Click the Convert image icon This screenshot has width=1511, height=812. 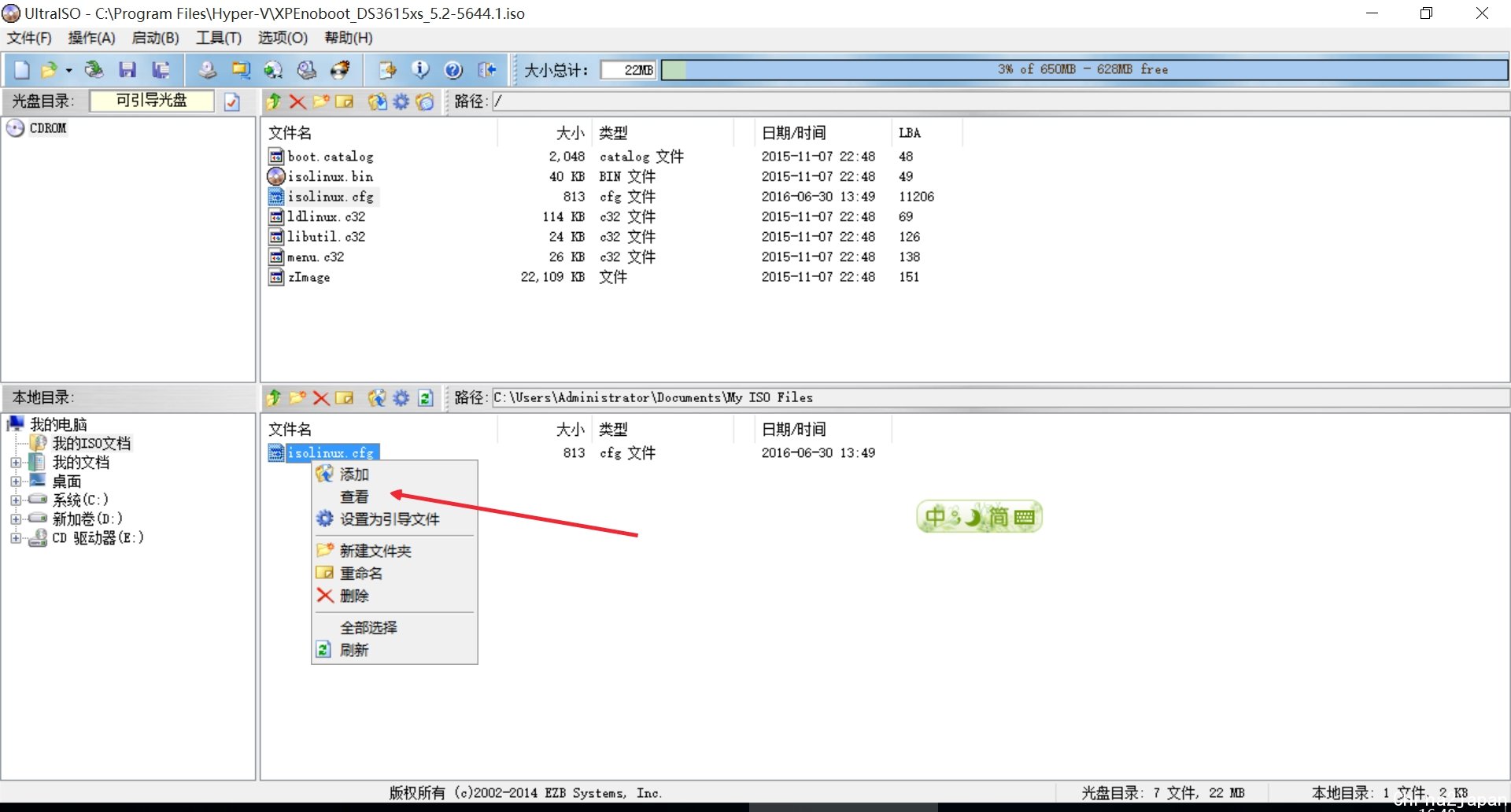tap(241, 70)
